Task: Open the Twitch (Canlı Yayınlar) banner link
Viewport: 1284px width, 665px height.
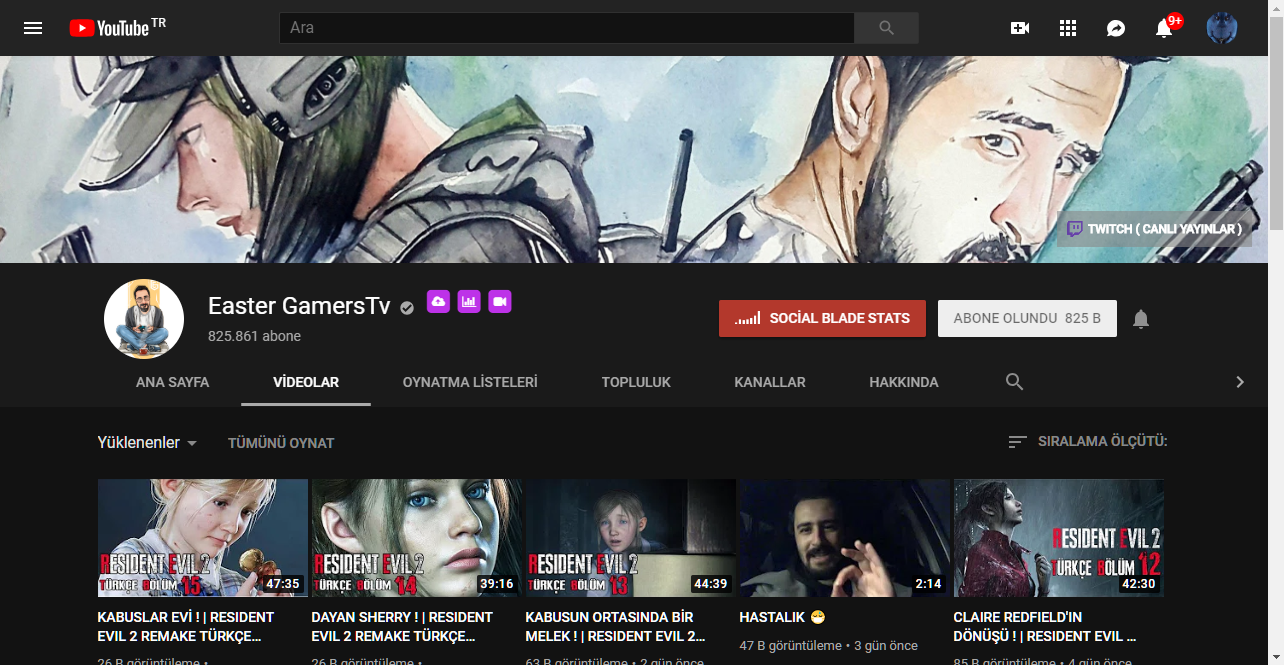Action: tap(1154, 229)
